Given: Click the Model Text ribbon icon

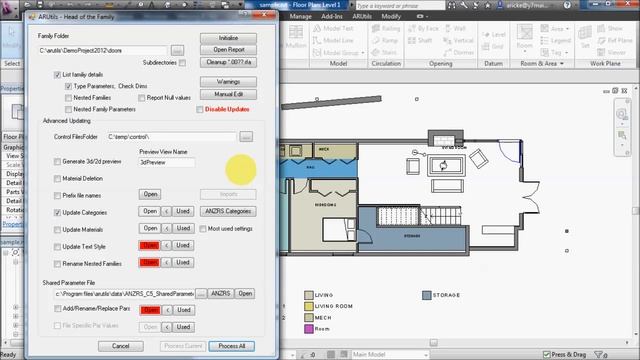Looking at the screenshot, I should tap(318, 29).
